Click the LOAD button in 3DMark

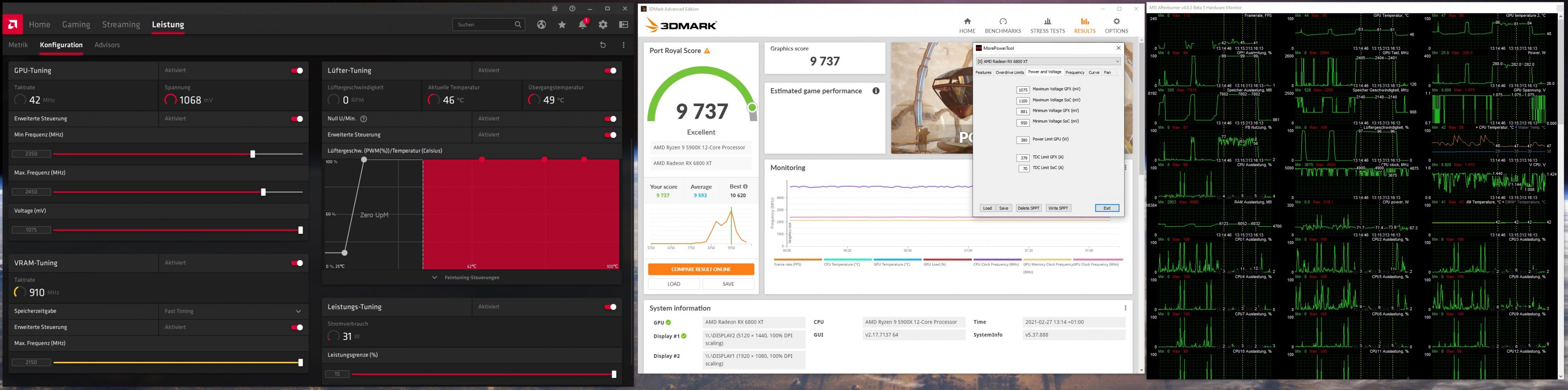674,284
